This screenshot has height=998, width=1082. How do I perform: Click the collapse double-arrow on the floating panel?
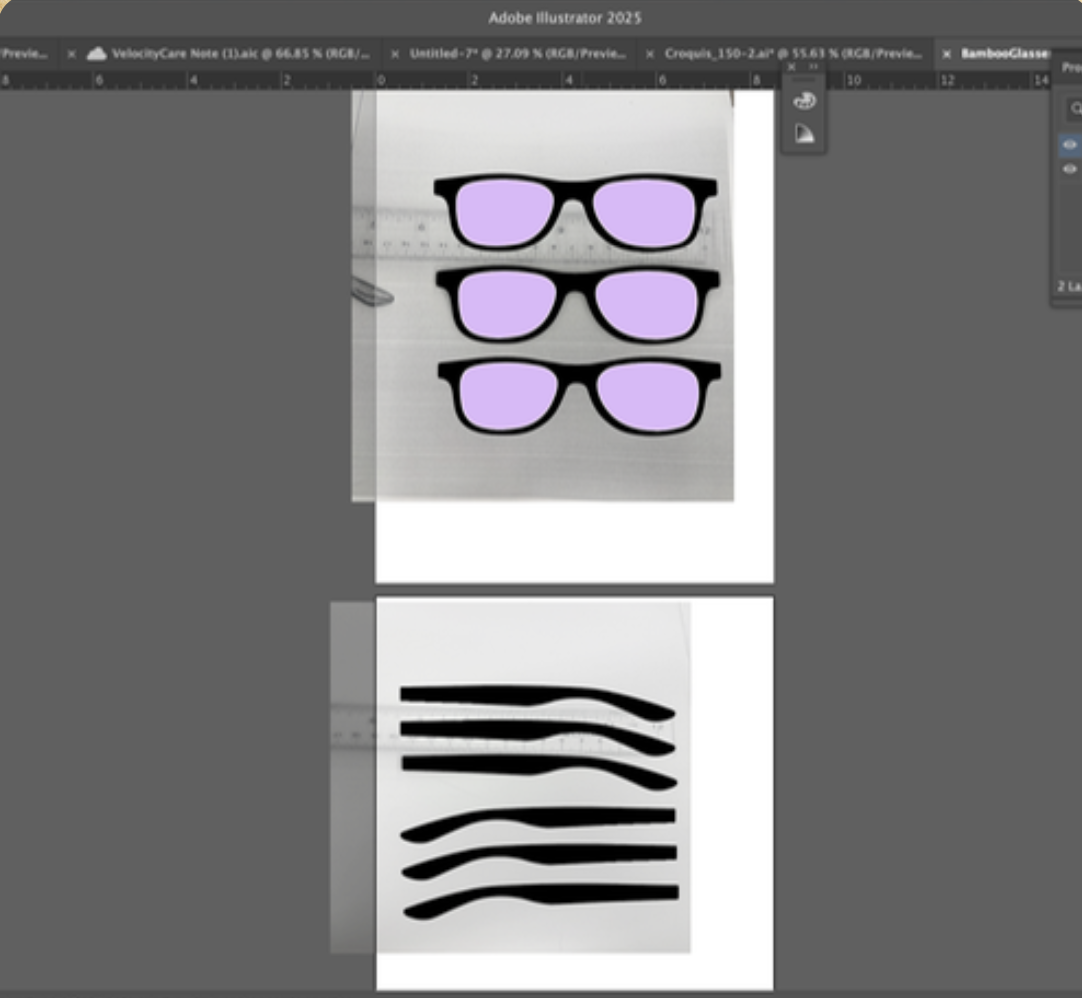pyautogui.click(x=814, y=66)
